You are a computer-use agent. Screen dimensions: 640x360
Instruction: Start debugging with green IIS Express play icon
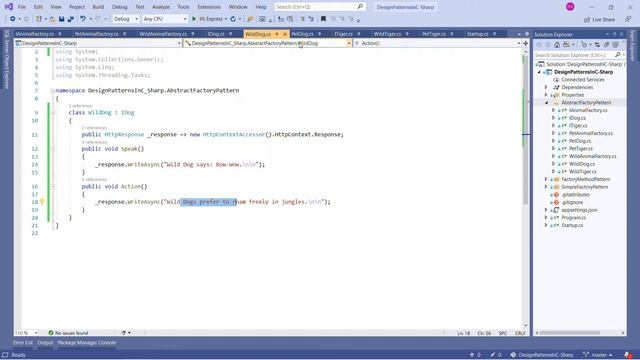tap(194, 19)
